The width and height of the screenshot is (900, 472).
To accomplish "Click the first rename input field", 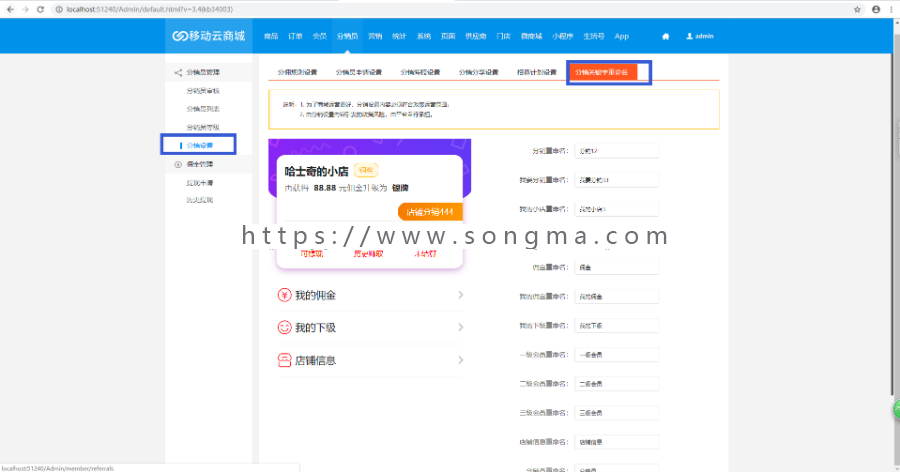I will tap(616, 151).
